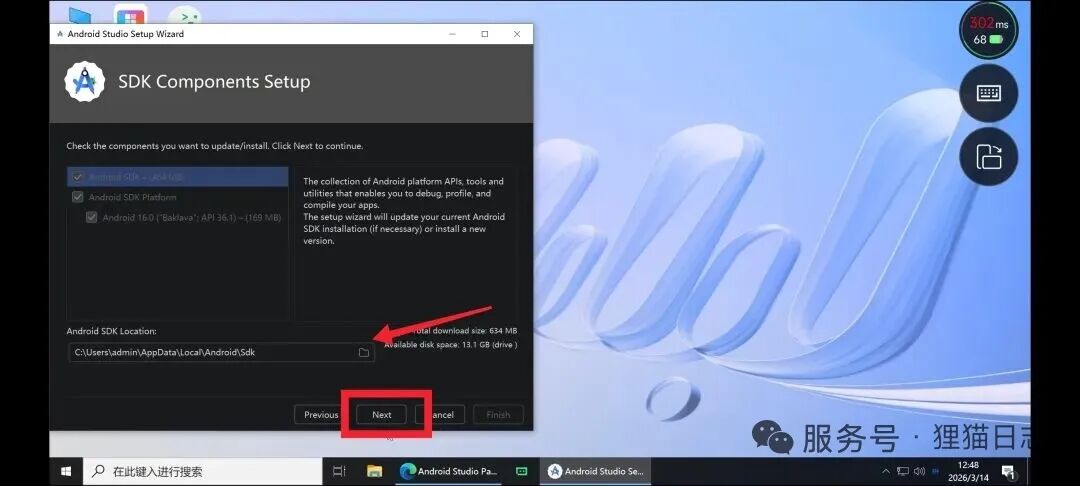The height and width of the screenshot is (486, 1080).
Task: Click 'Check the components you want to update/install' text
Action: tap(215, 146)
